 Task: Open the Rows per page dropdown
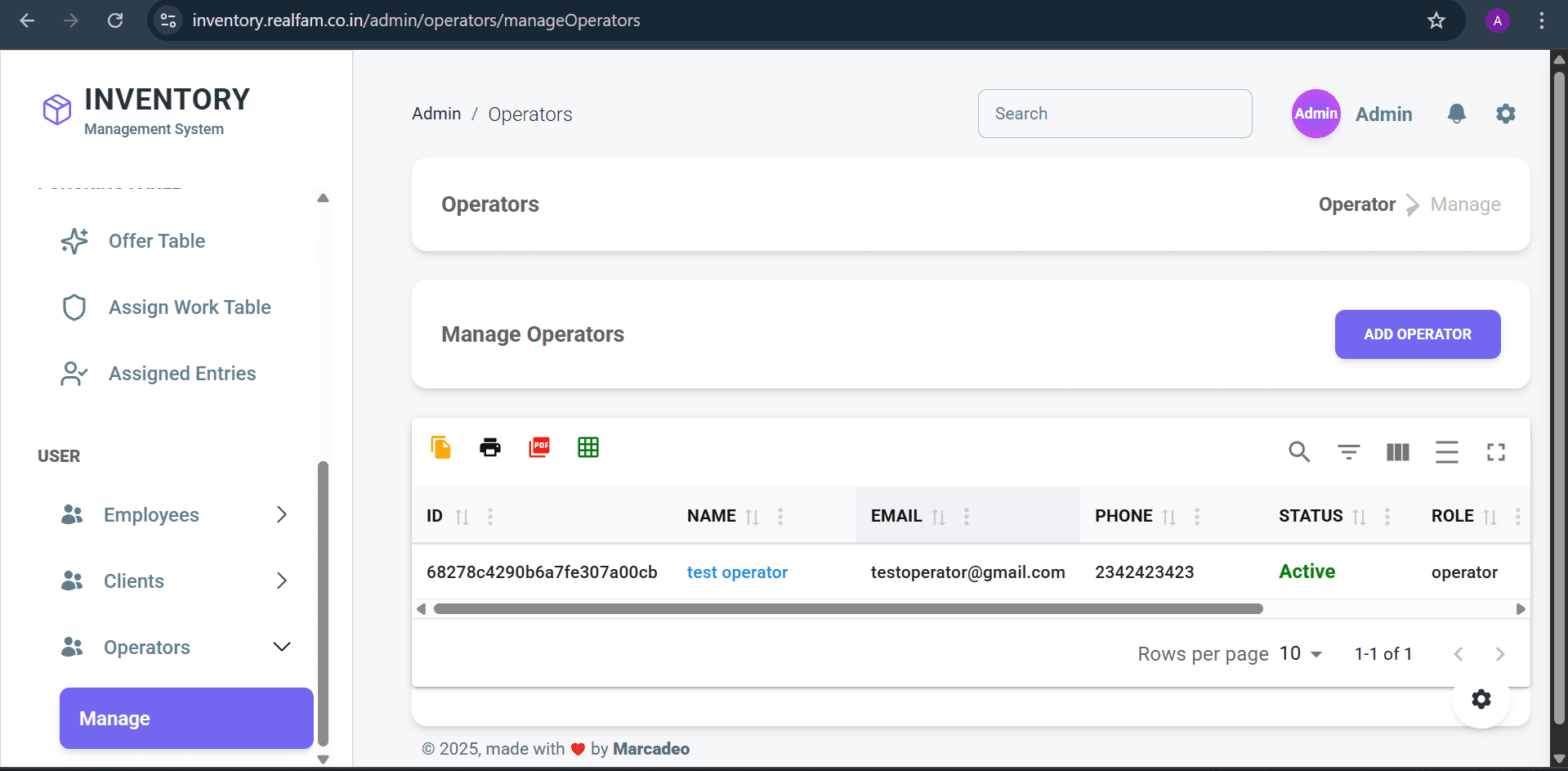(x=1300, y=653)
